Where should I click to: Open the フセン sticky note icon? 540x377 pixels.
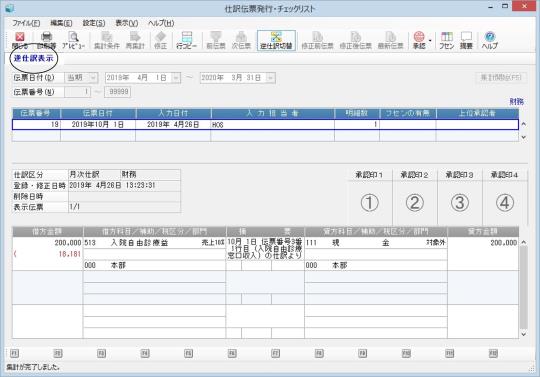[447, 40]
